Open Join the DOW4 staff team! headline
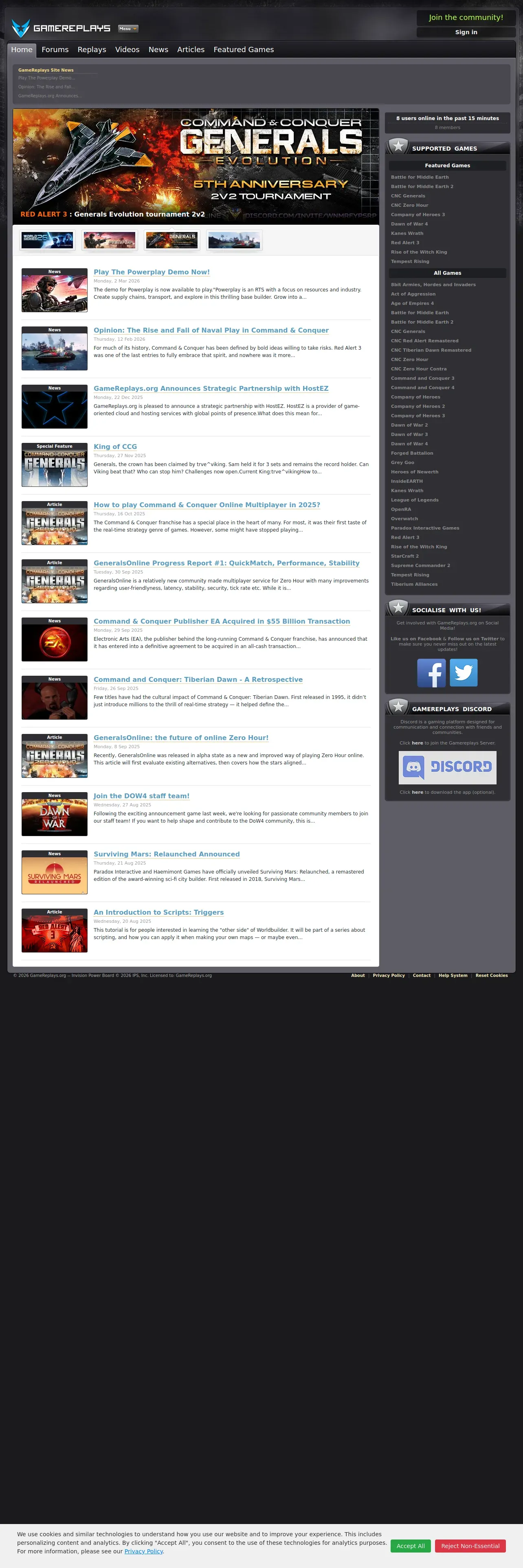The image size is (523, 1568). click(x=141, y=795)
